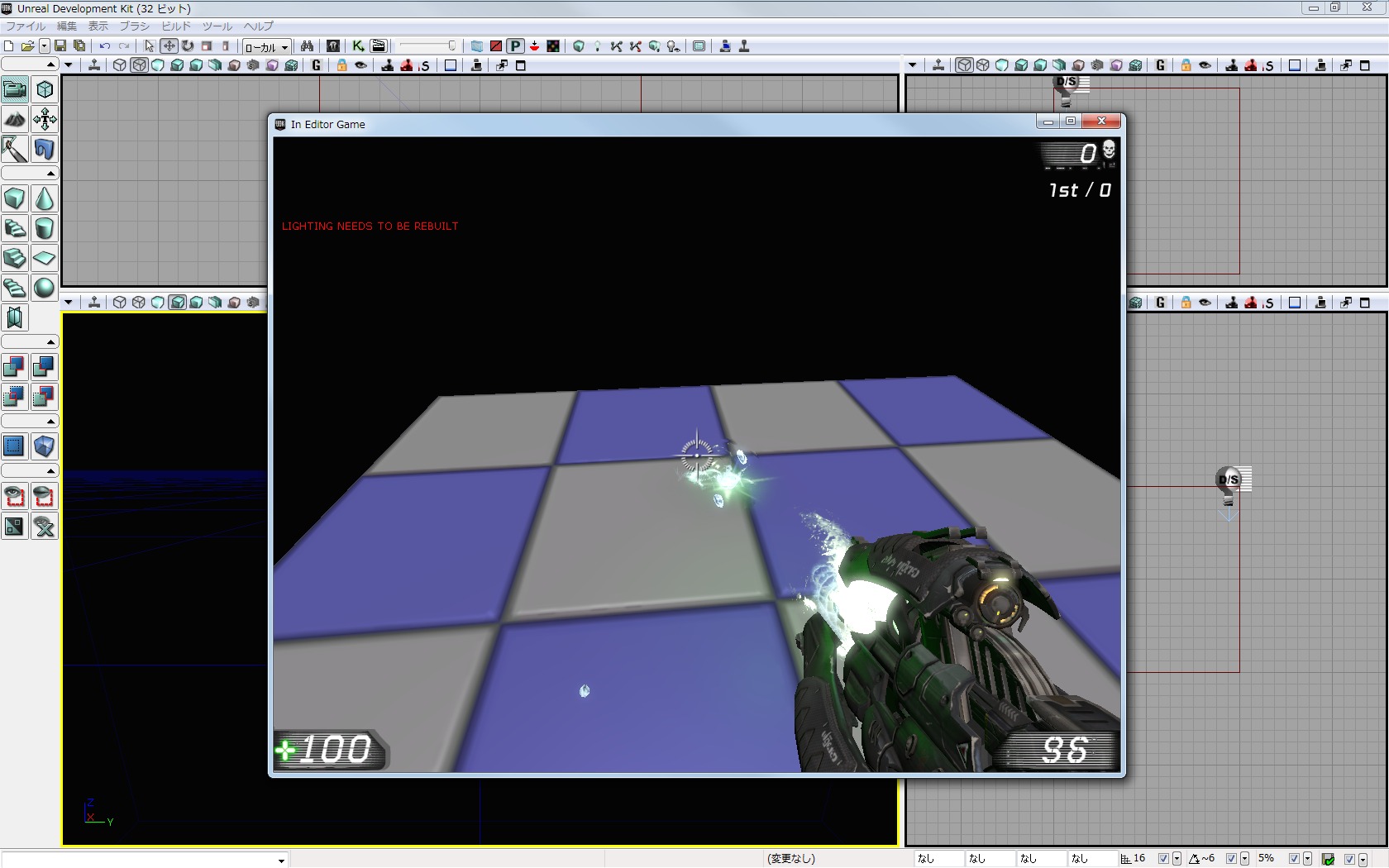The image size is (1389, 868).
Task: Open grid size dropdown beside 16
Action: [x=1177, y=859]
